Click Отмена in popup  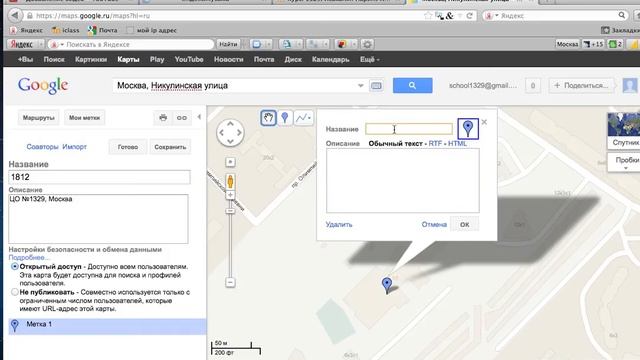434,224
